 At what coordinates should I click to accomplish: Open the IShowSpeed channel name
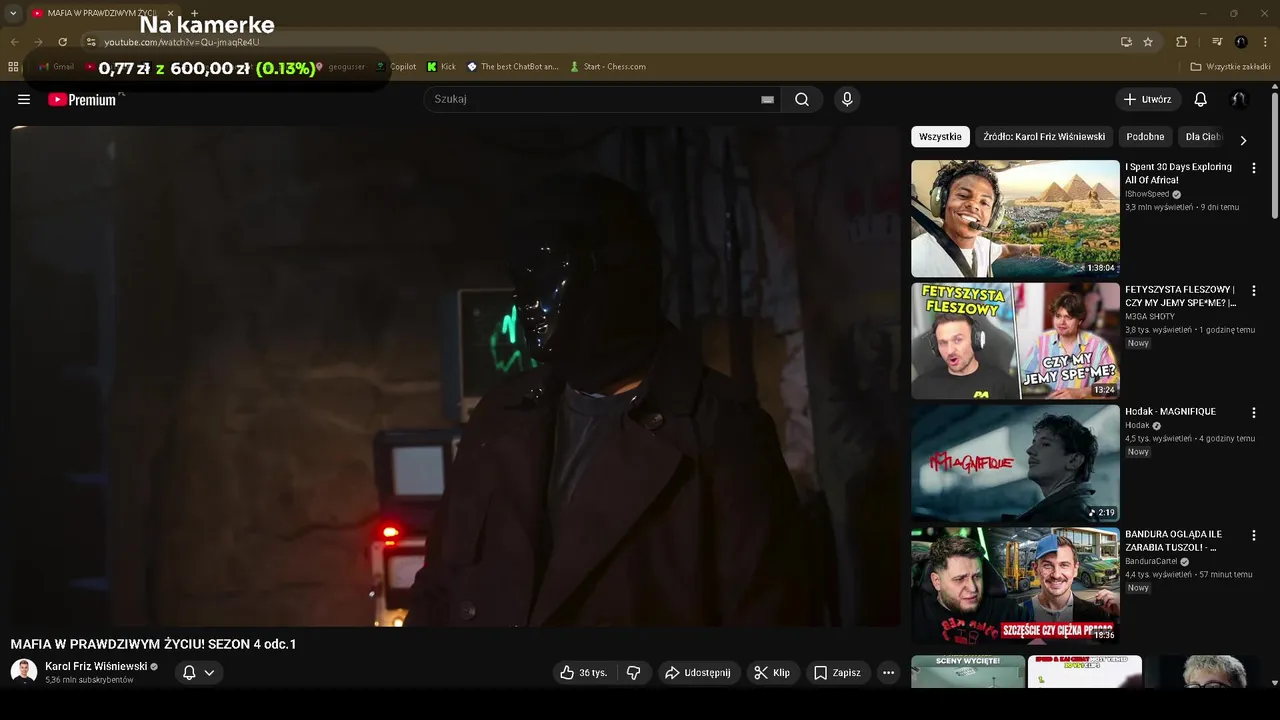1147,194
